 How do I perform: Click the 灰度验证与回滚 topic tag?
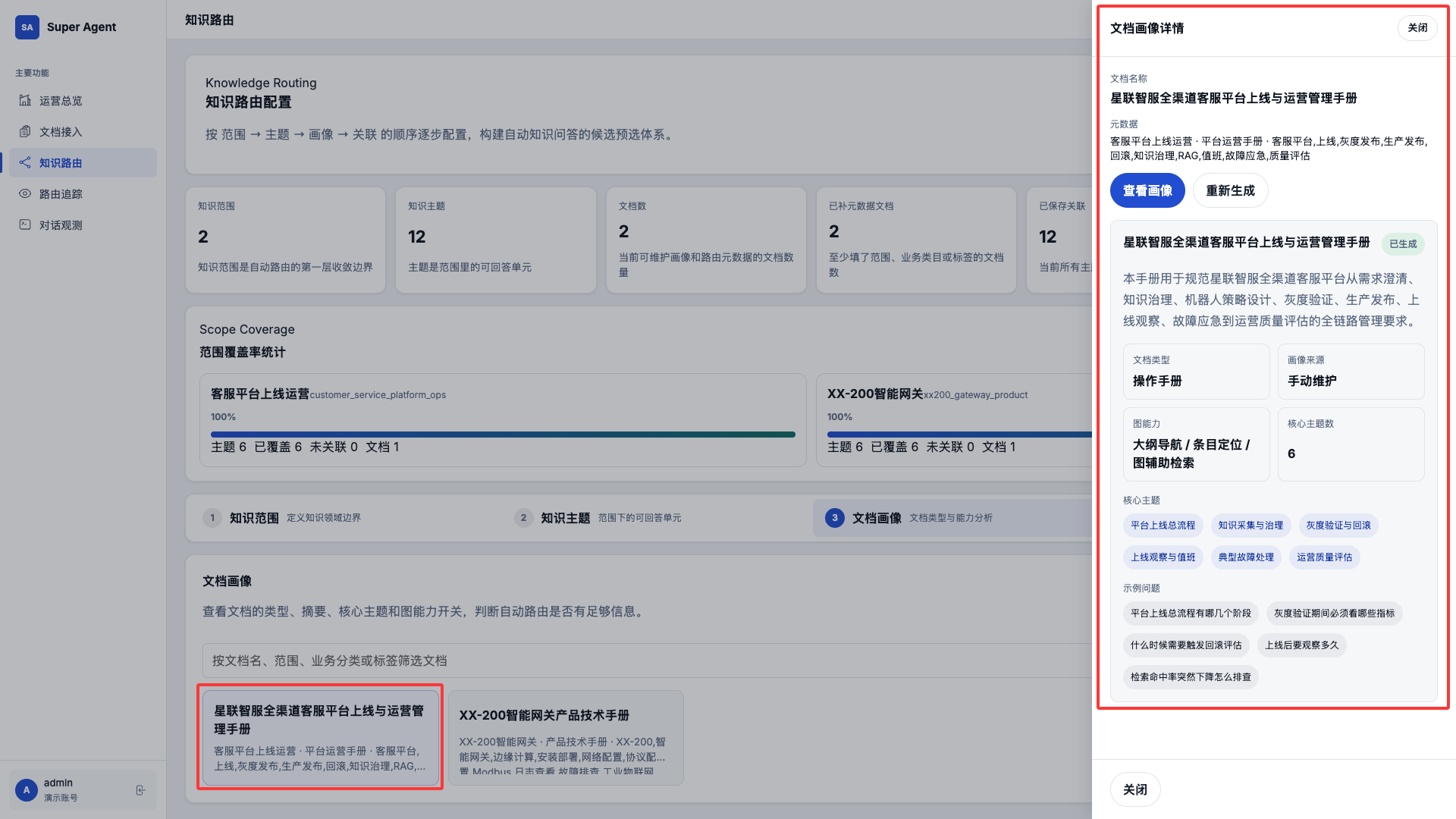(1338, 525)
